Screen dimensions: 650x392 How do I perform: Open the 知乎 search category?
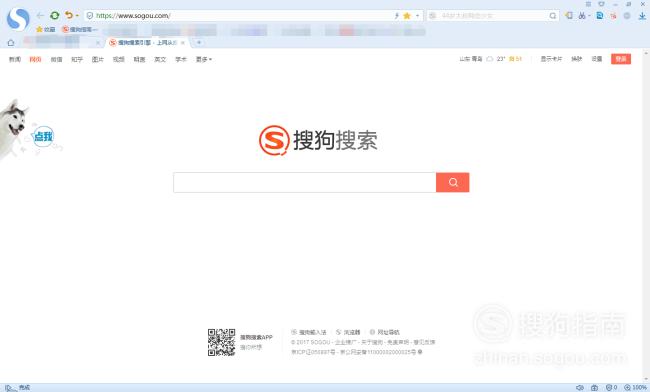click(x=77, y=59)
